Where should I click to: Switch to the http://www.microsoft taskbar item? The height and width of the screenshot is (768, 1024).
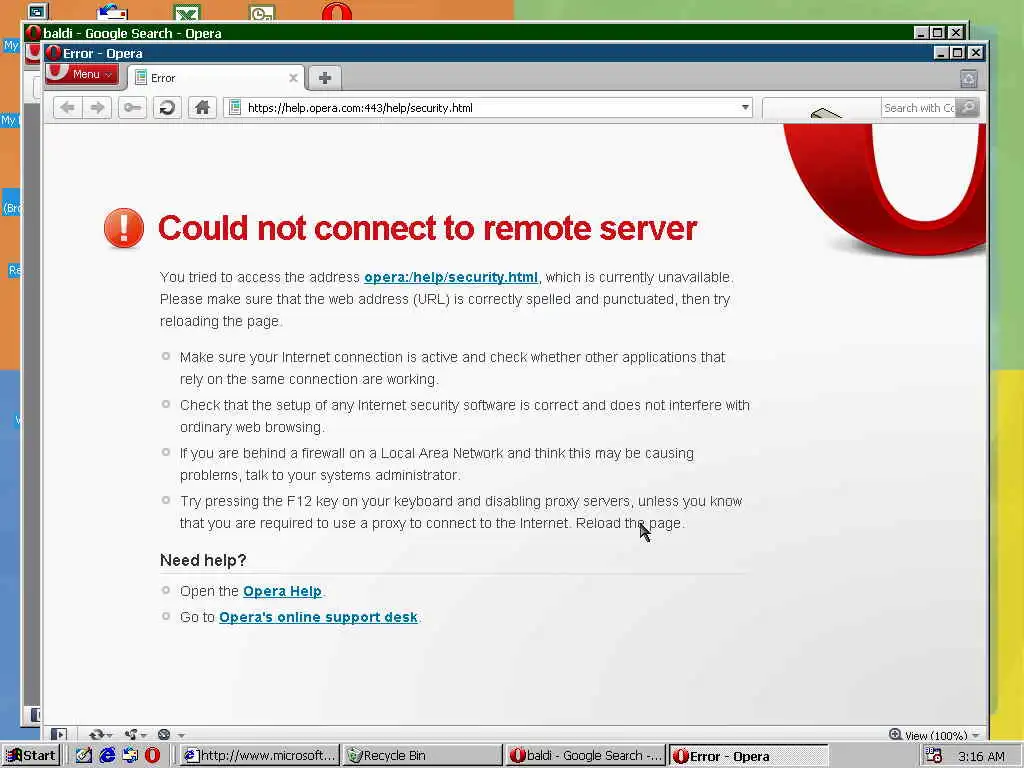[x=260, y=756]
